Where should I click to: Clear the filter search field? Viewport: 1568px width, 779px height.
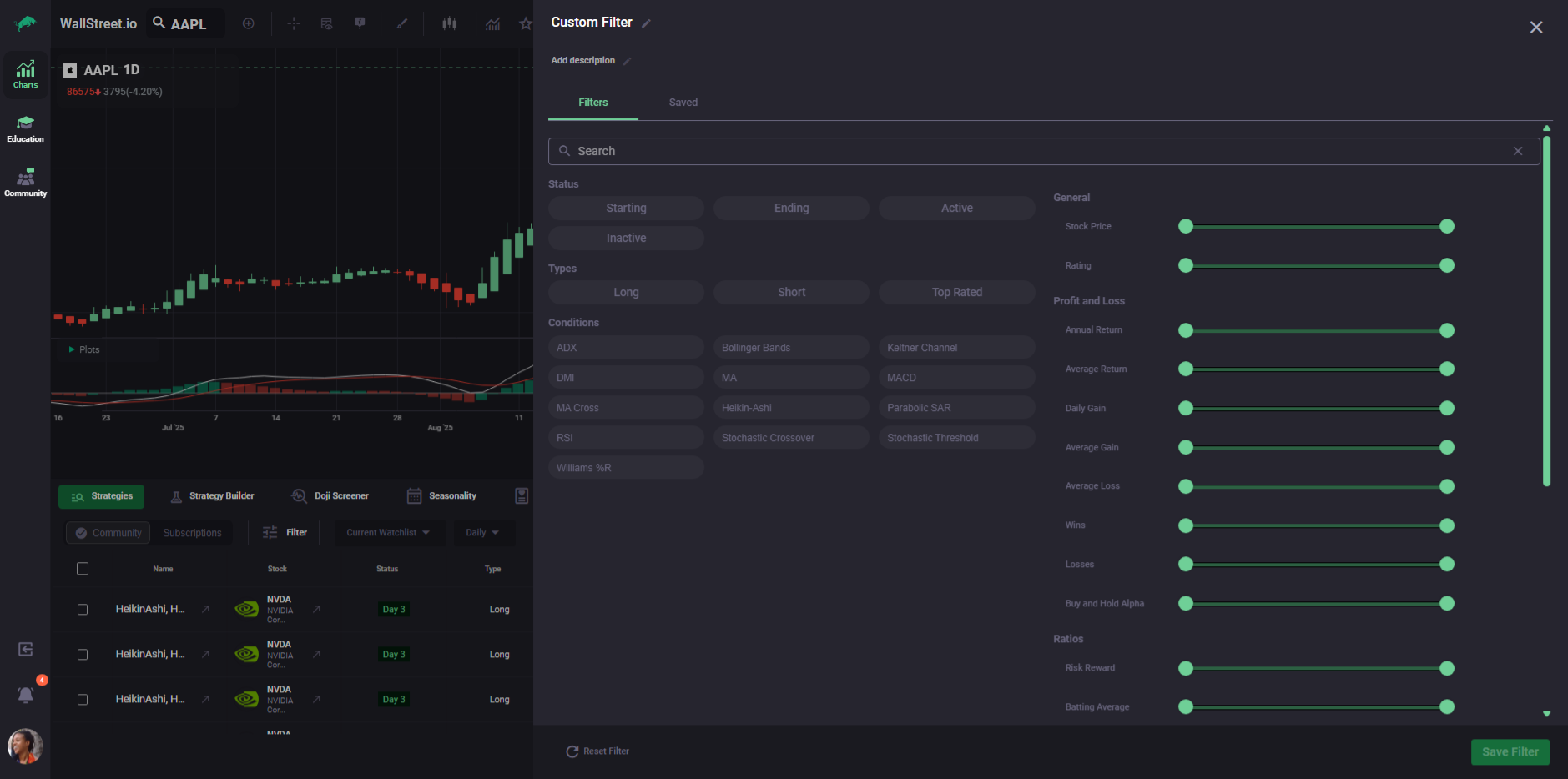pyautogui.click(x=1517, y=151)
